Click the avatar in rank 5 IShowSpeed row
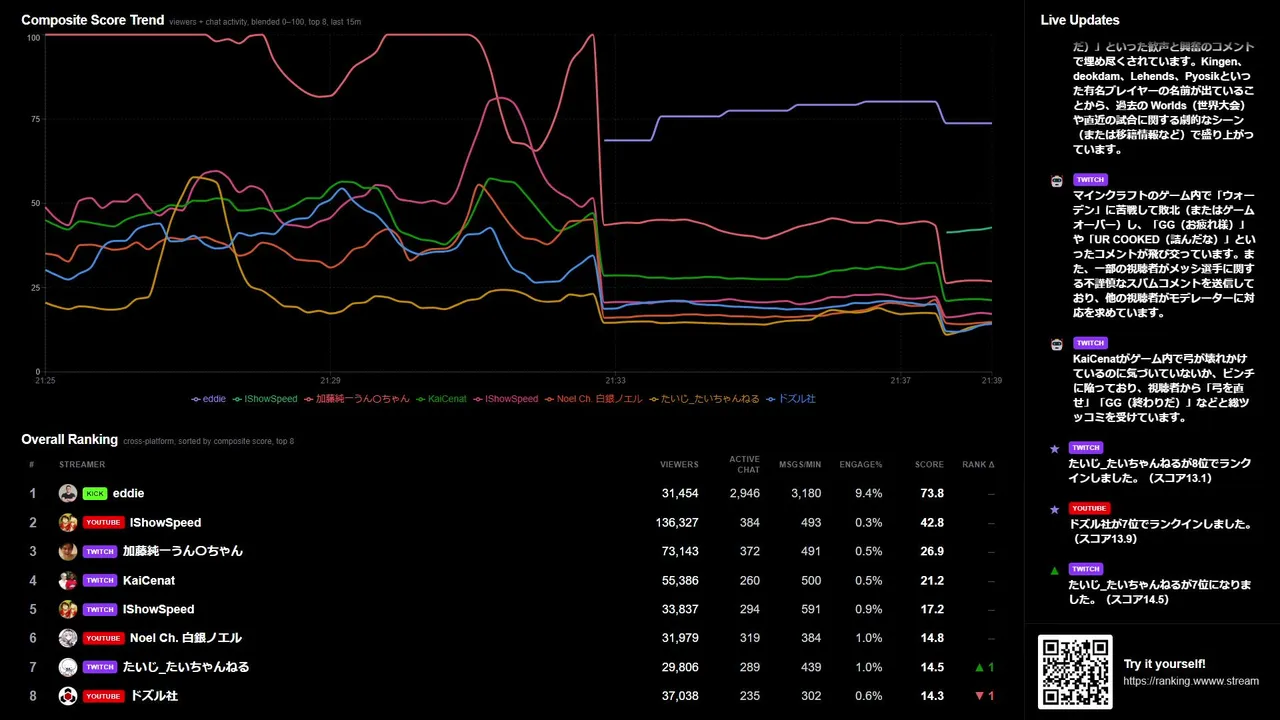This screenshot has width=1280, height=720. click(68, 609)
